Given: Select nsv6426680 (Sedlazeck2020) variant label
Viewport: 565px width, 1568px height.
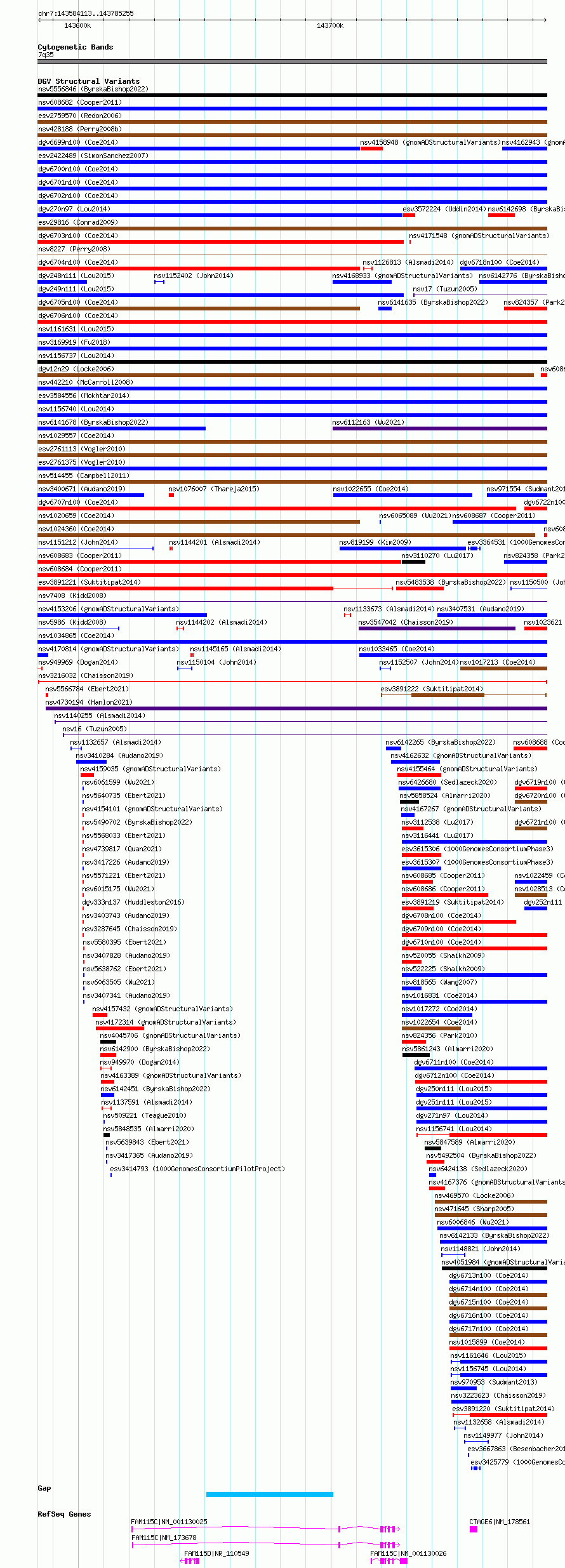Looking at the screenshot, I should (448, 782).
